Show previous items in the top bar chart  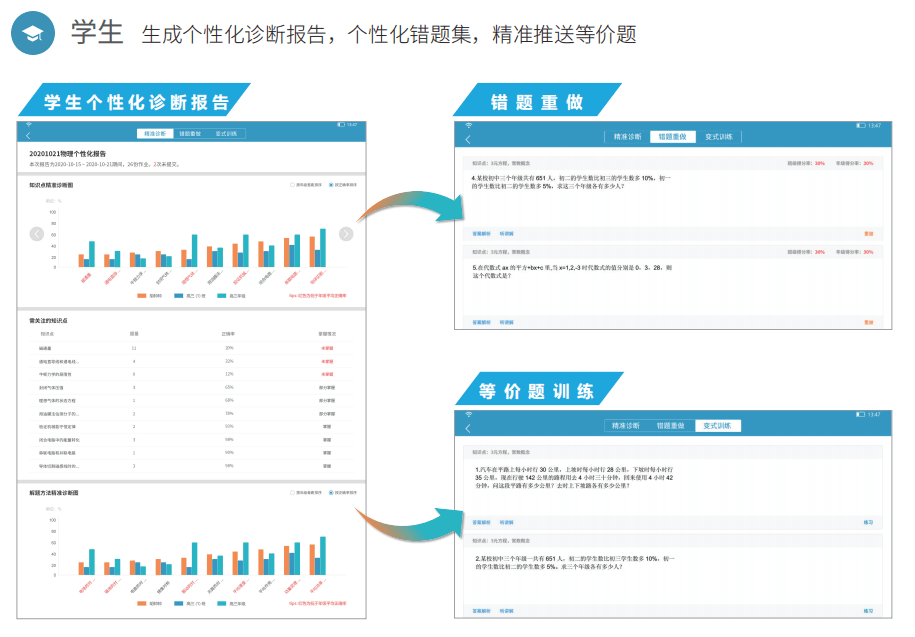[37, 234]
